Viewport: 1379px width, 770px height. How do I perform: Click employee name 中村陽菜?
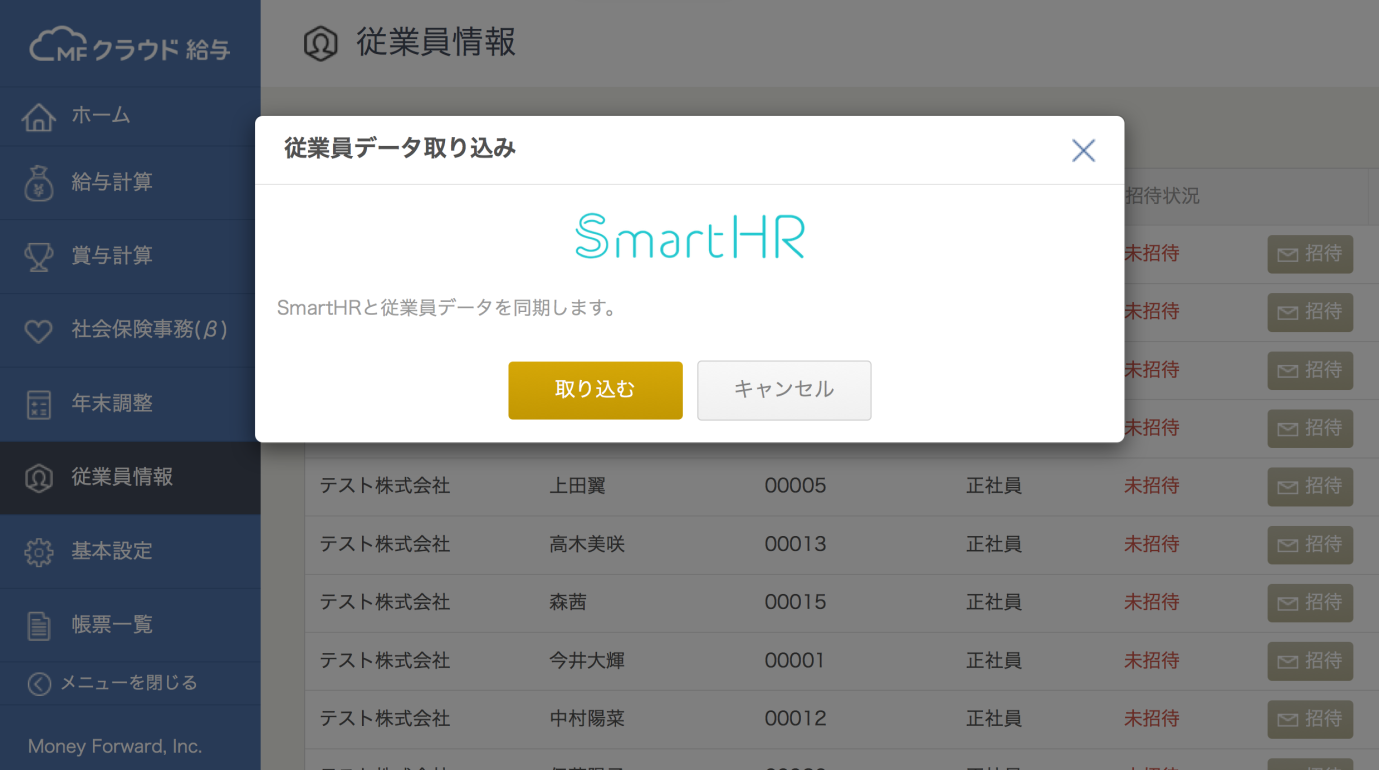(587, 719)
